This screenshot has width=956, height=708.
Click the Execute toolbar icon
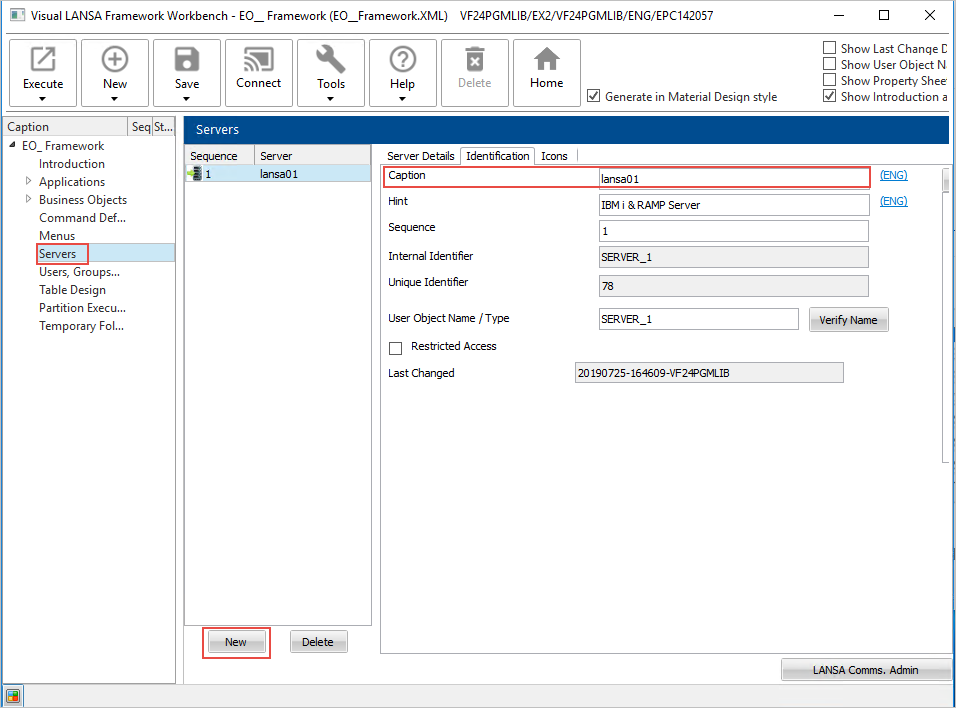click(x=43, y=60)
